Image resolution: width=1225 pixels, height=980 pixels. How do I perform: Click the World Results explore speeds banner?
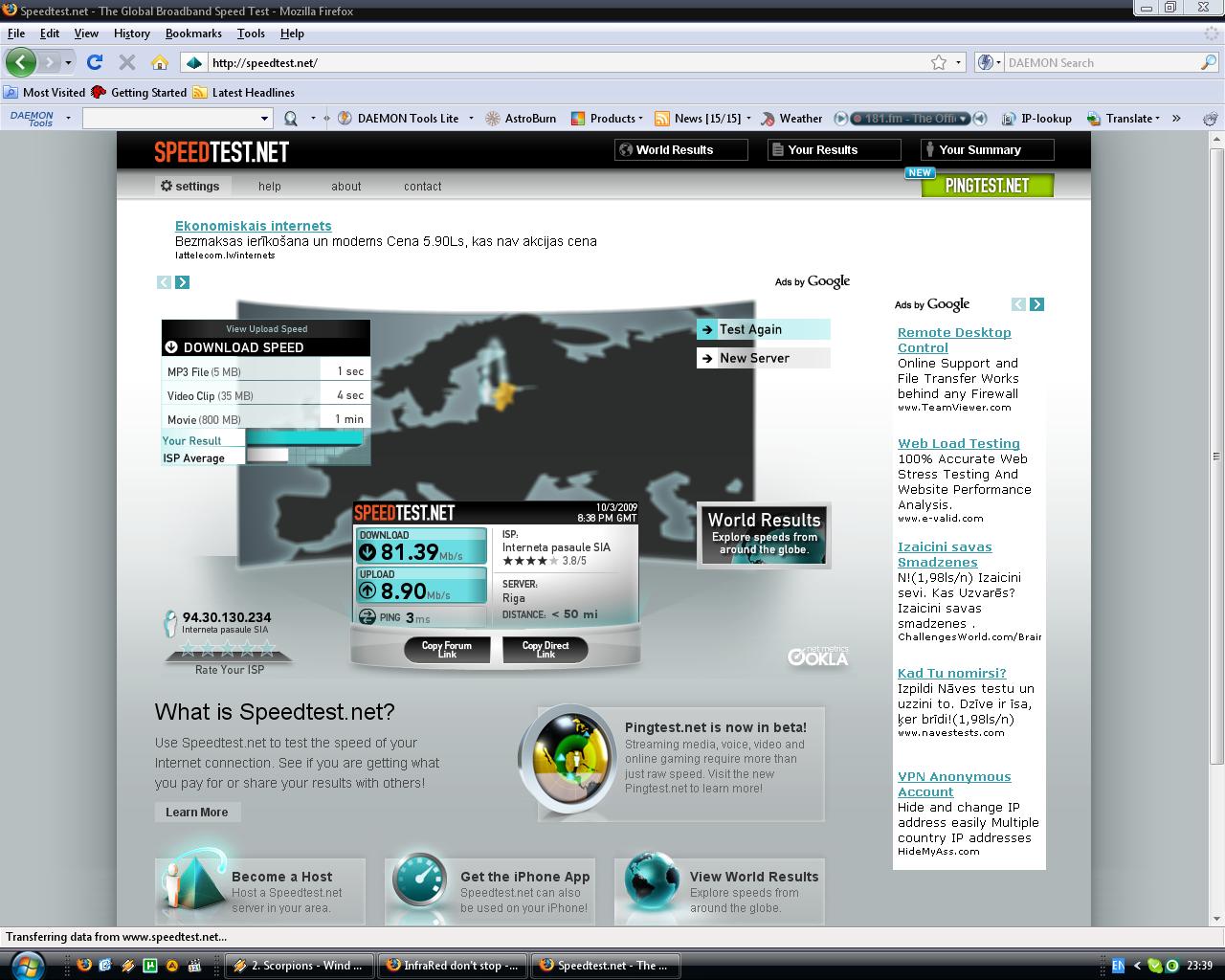764,535
